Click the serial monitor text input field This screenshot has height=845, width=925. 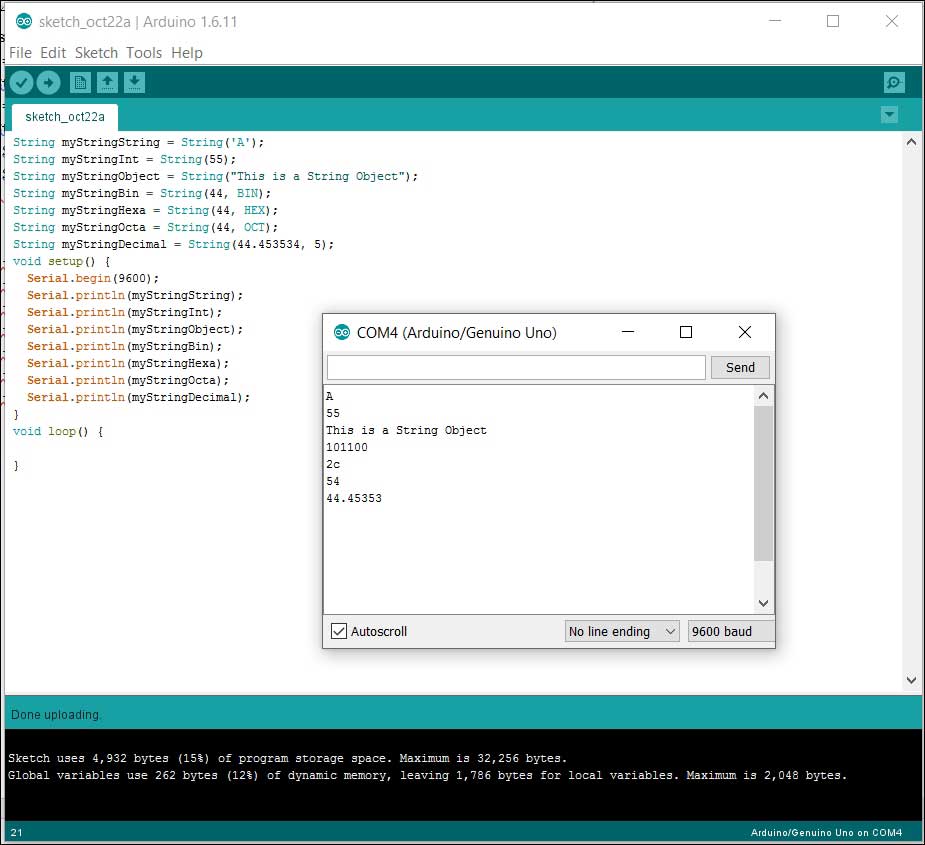516,367
